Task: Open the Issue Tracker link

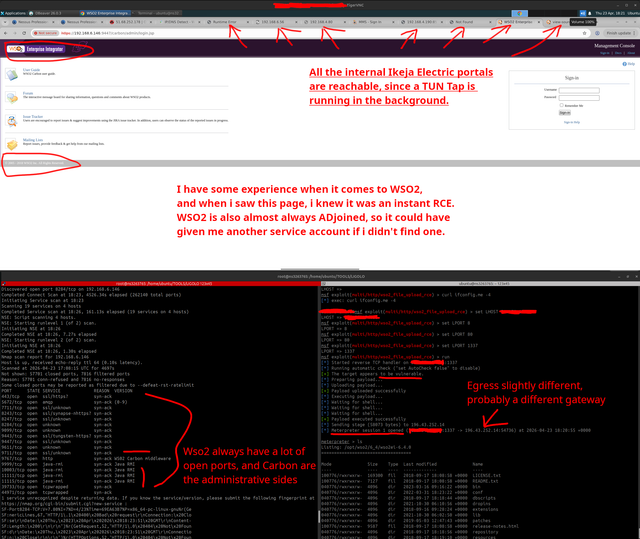Action: pyautogui.click(x=33, y=116)
